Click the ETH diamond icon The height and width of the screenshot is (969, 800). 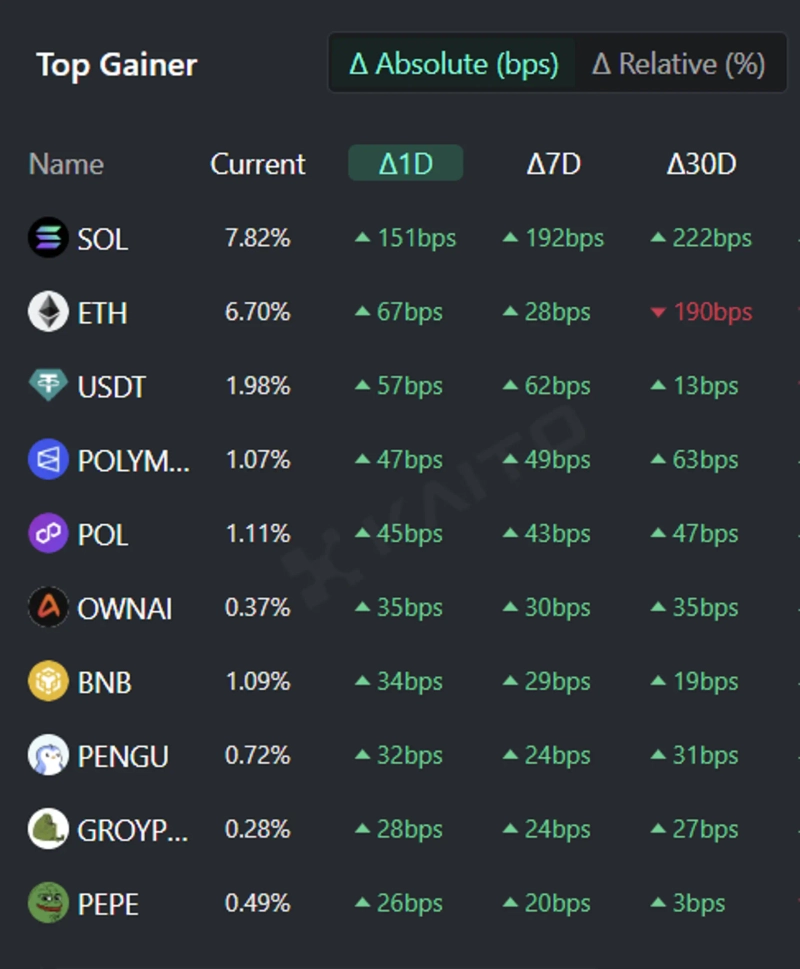48,312
